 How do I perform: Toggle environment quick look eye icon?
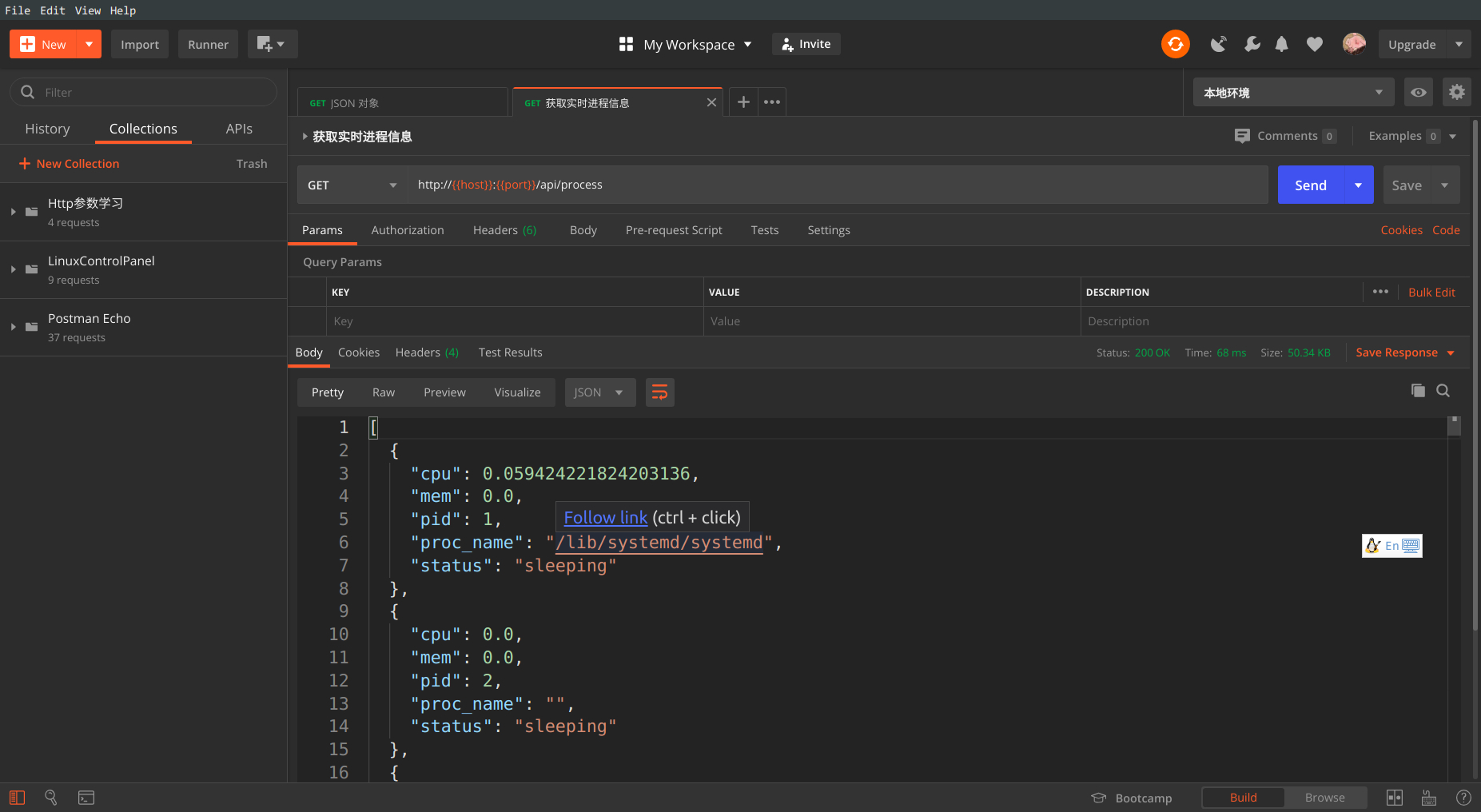pos(1418,93)
